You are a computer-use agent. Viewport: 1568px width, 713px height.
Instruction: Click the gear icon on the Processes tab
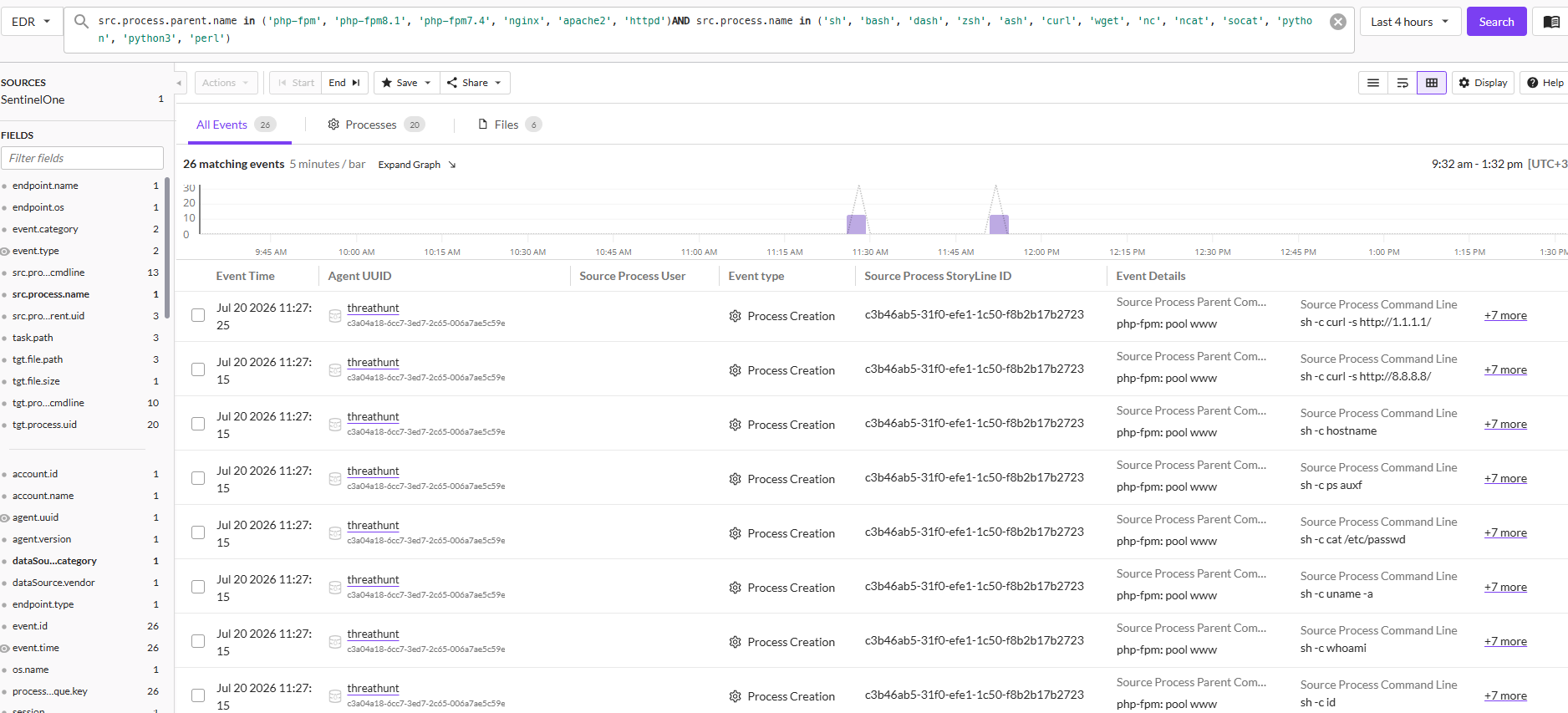333,125
